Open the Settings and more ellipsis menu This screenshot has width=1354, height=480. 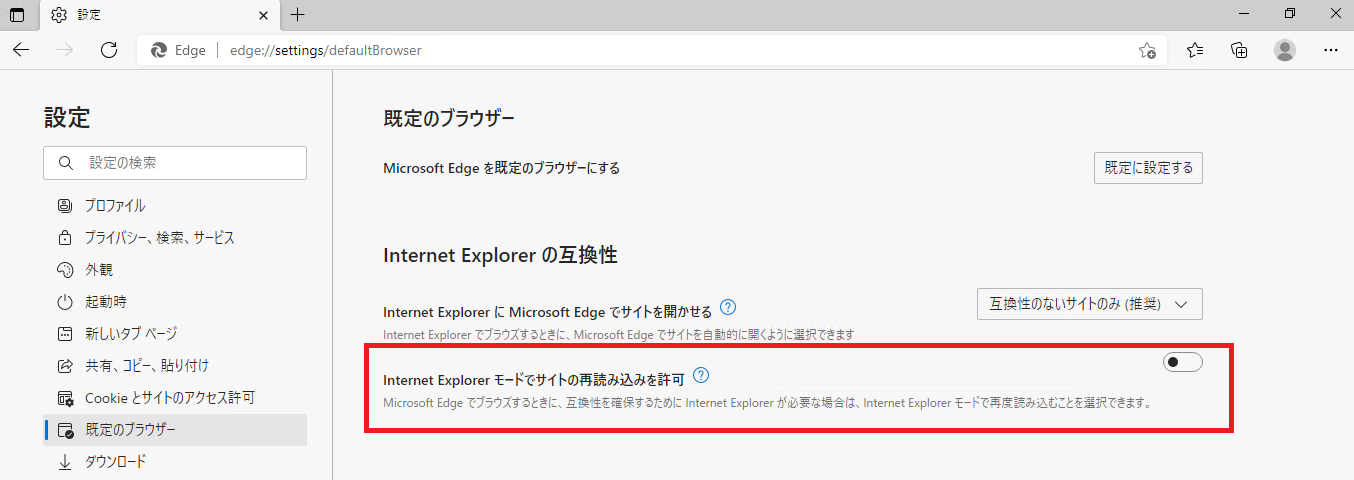[1330, 50]
